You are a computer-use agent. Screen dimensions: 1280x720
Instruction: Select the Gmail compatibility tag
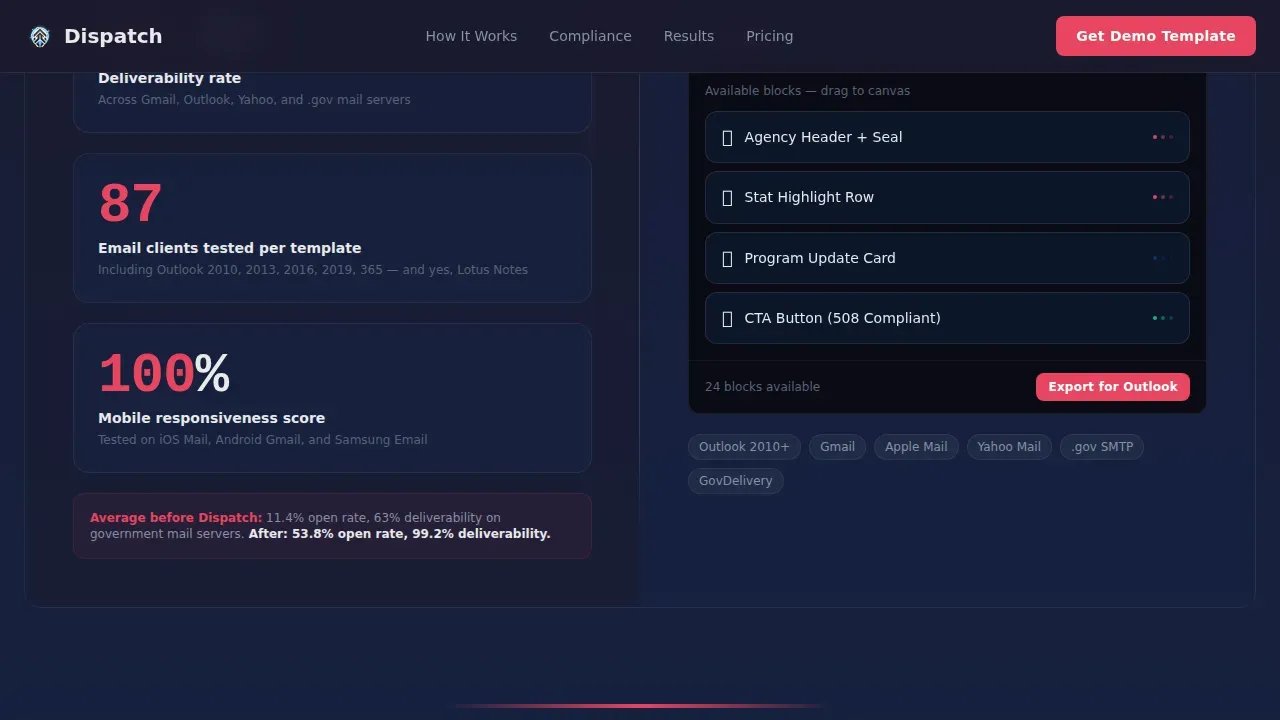pos(837,447)
